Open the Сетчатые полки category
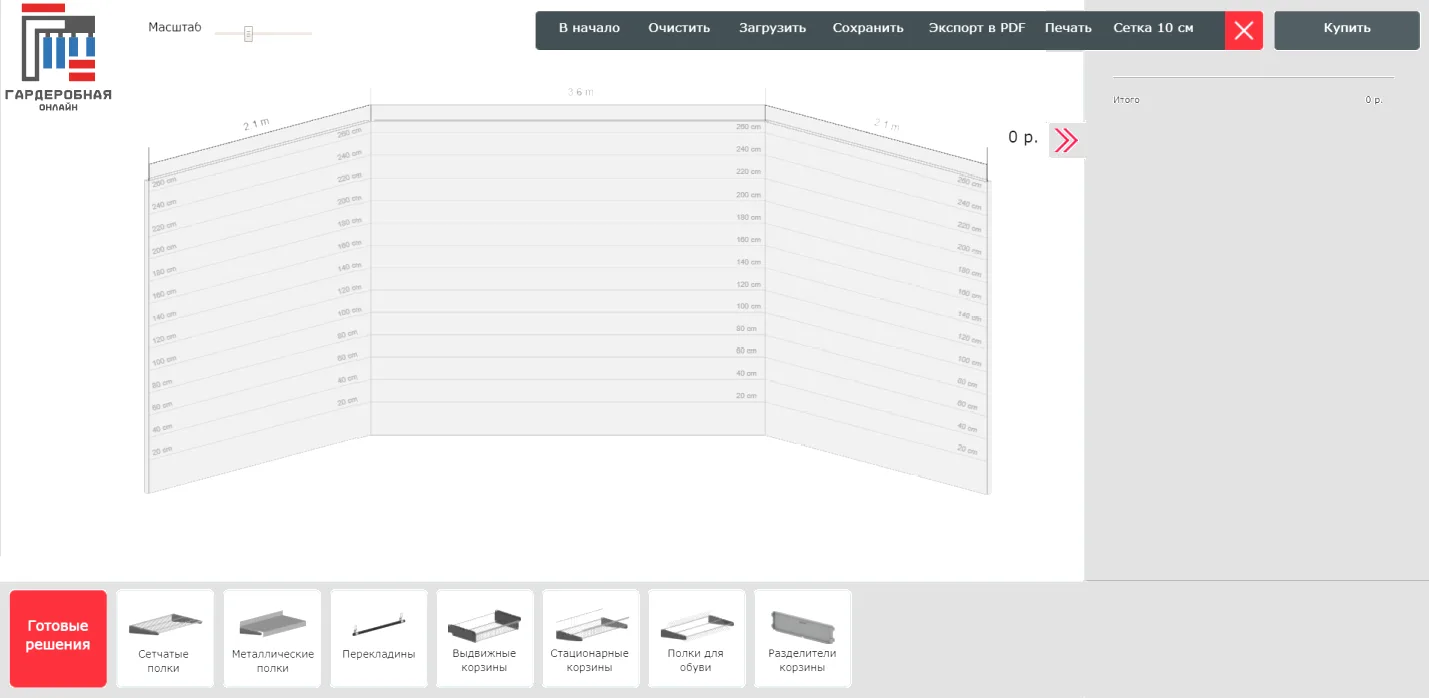Image resolution: width=1429 pixels, height=698 pixels. tap(165, 639)
